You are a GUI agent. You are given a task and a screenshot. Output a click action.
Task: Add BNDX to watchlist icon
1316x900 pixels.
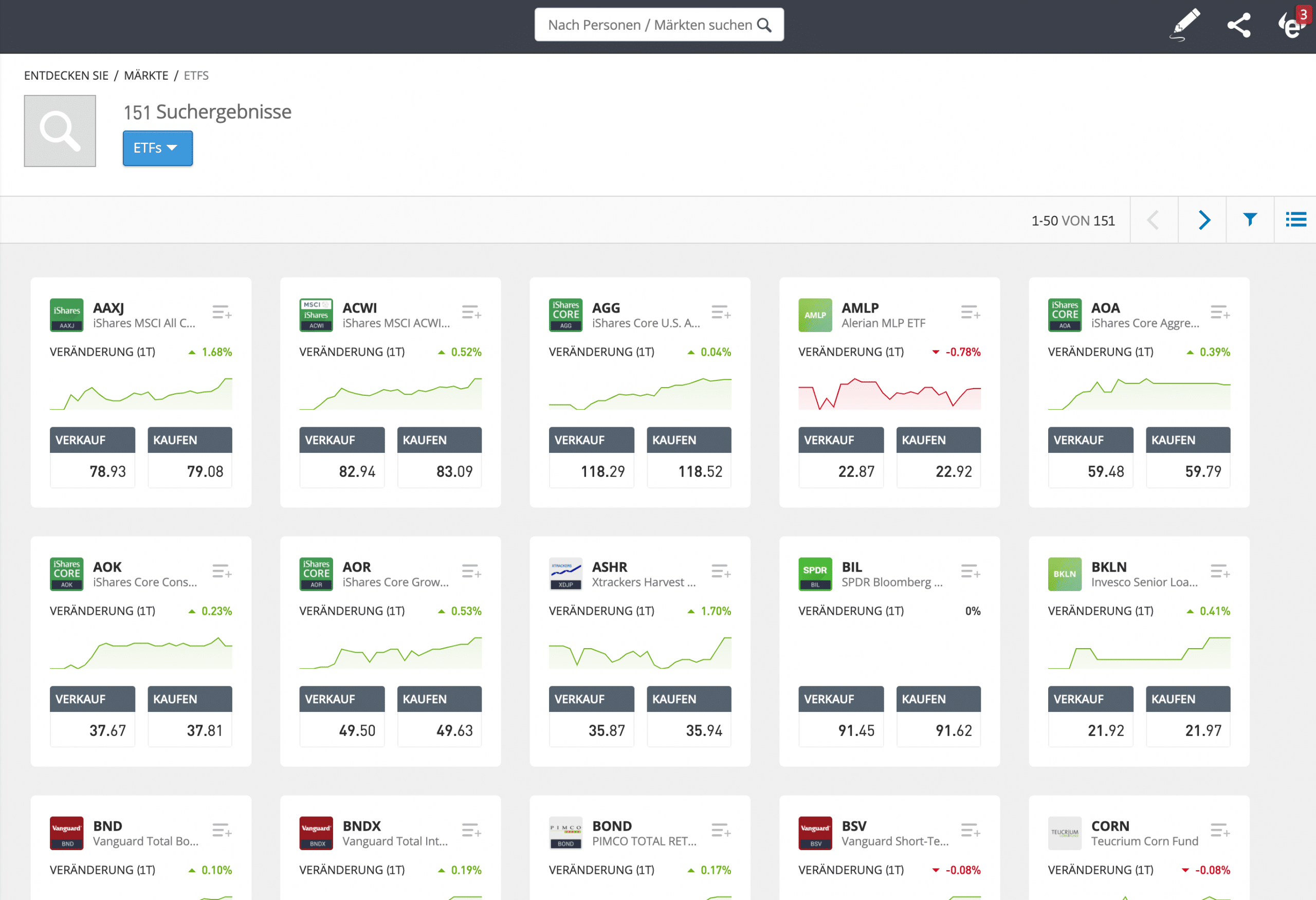pos(471,831)
